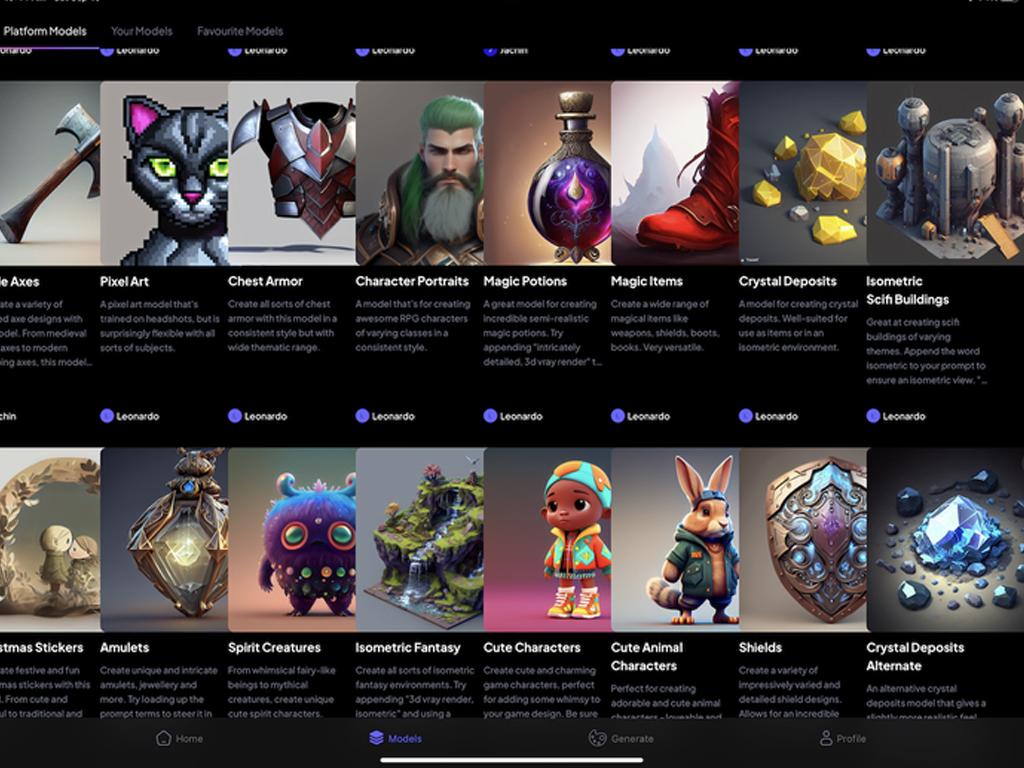This screenshot has width=1024, height=768.
Task: Open the Home tab icon
Action: pyautogui.click(x=163, y=738)
